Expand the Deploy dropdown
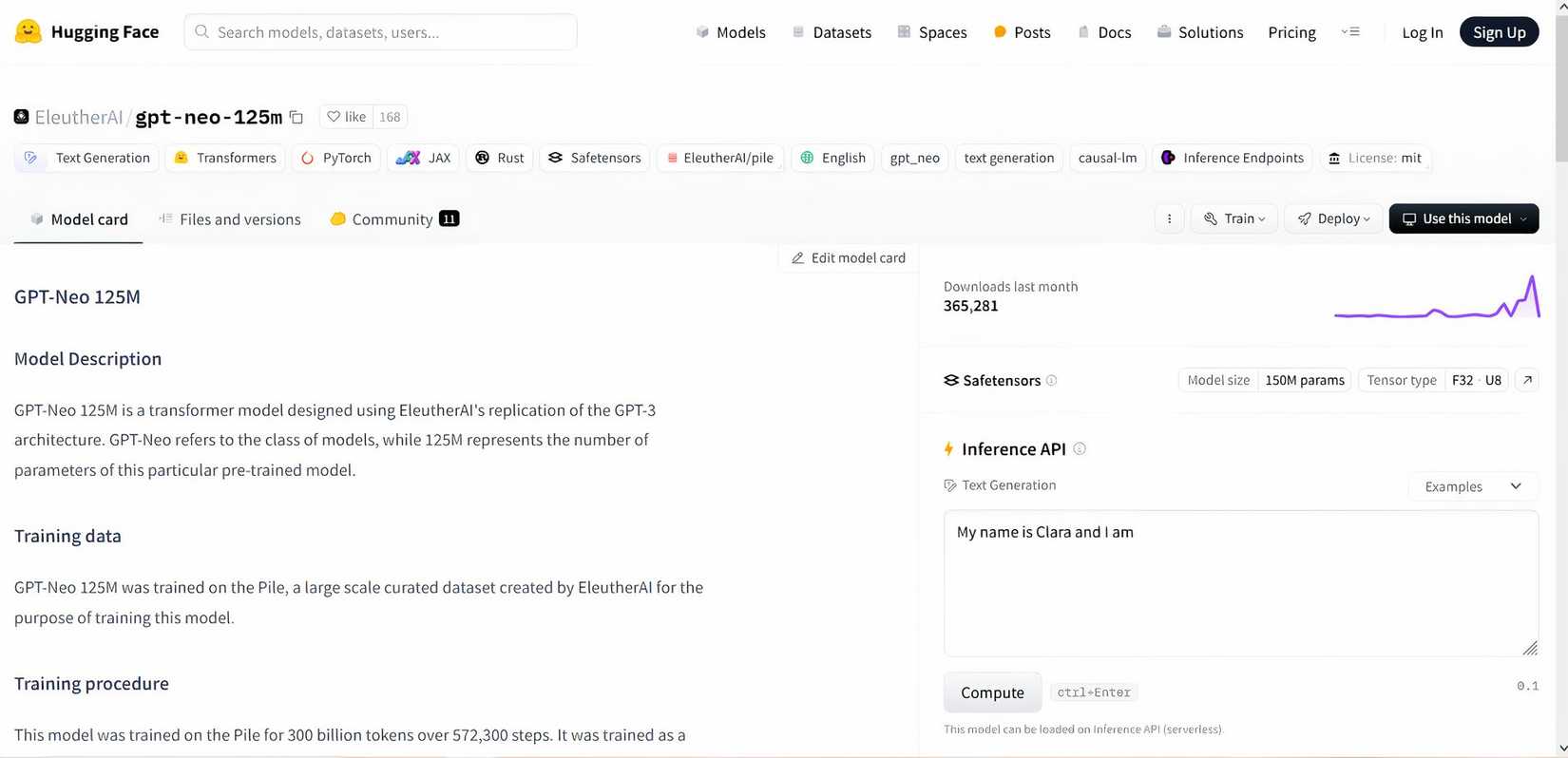 pos(1333,218)
